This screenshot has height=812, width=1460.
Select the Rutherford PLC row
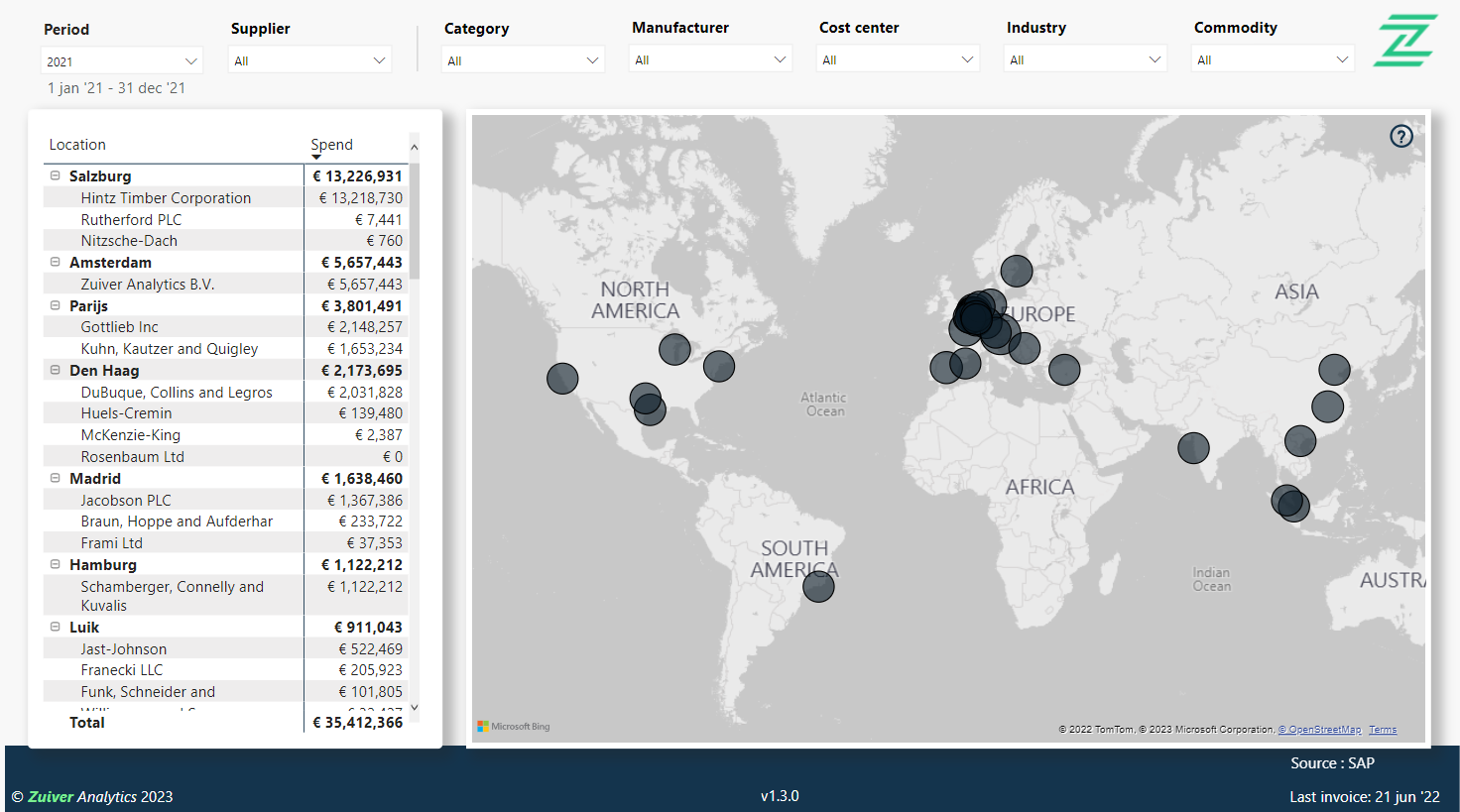click(225, 220)
